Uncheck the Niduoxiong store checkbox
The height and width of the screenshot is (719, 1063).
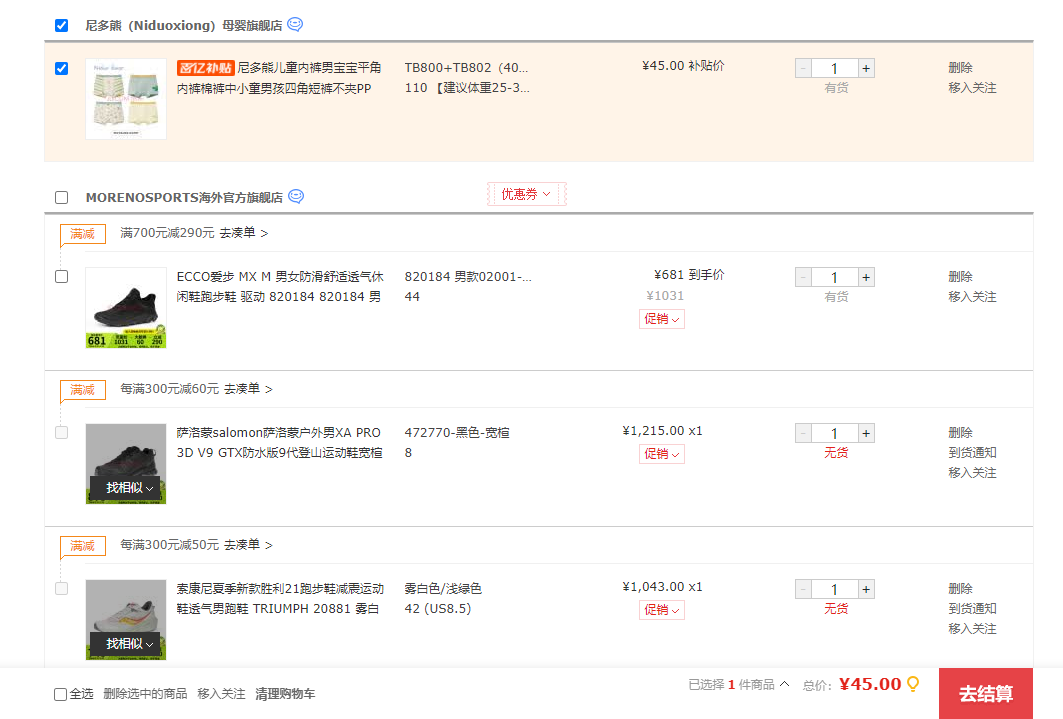62,25
